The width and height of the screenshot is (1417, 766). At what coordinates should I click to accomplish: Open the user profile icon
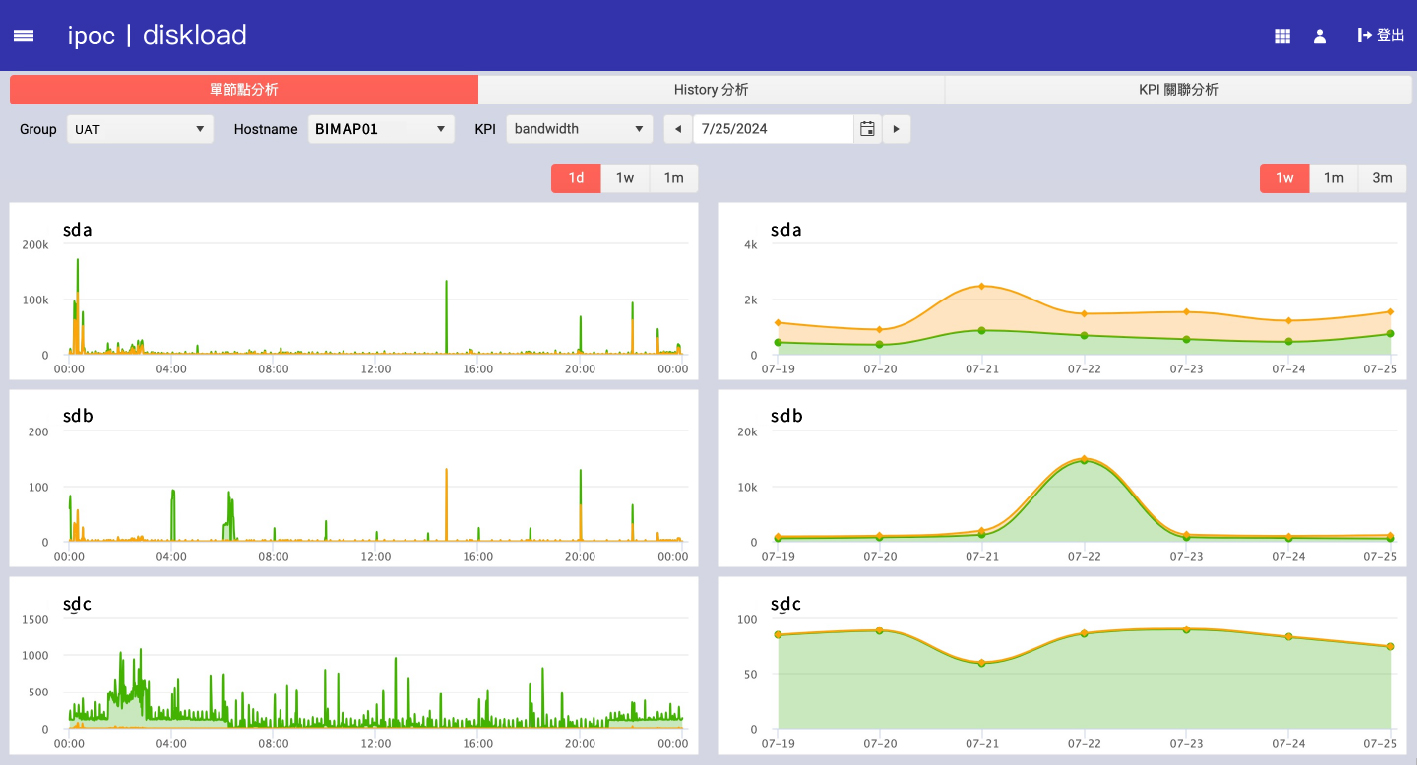click(1320, 36)
